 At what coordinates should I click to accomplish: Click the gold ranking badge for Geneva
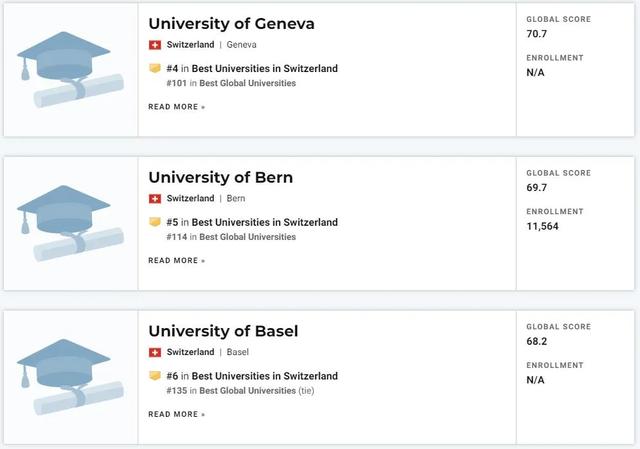(x=155, y=69)
